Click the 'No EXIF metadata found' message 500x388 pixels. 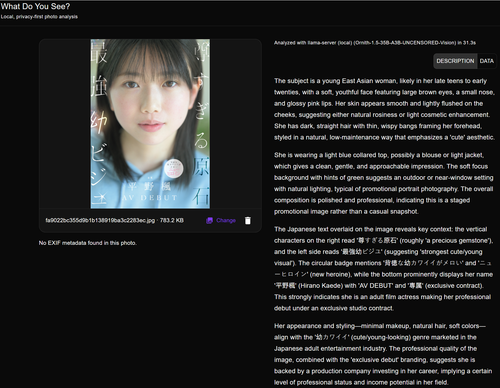coord(88,243)
